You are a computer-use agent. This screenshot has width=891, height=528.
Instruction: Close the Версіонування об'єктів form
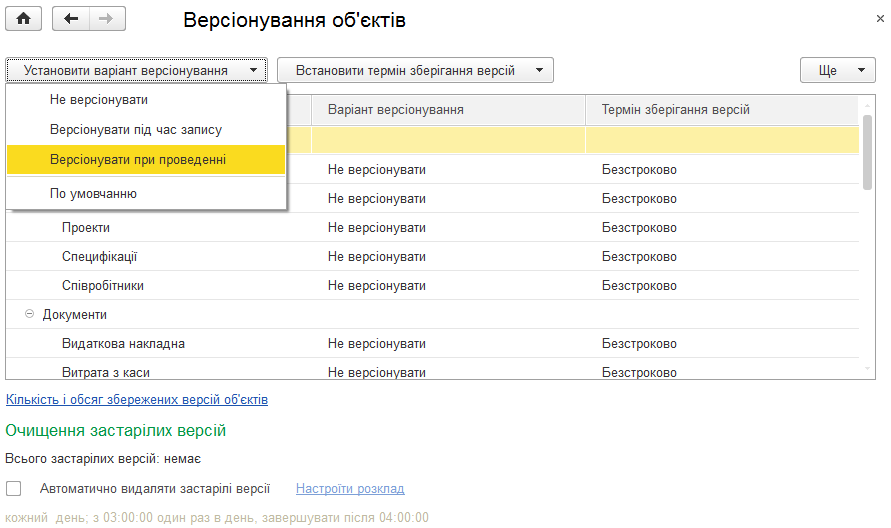[x=880, y=19]
